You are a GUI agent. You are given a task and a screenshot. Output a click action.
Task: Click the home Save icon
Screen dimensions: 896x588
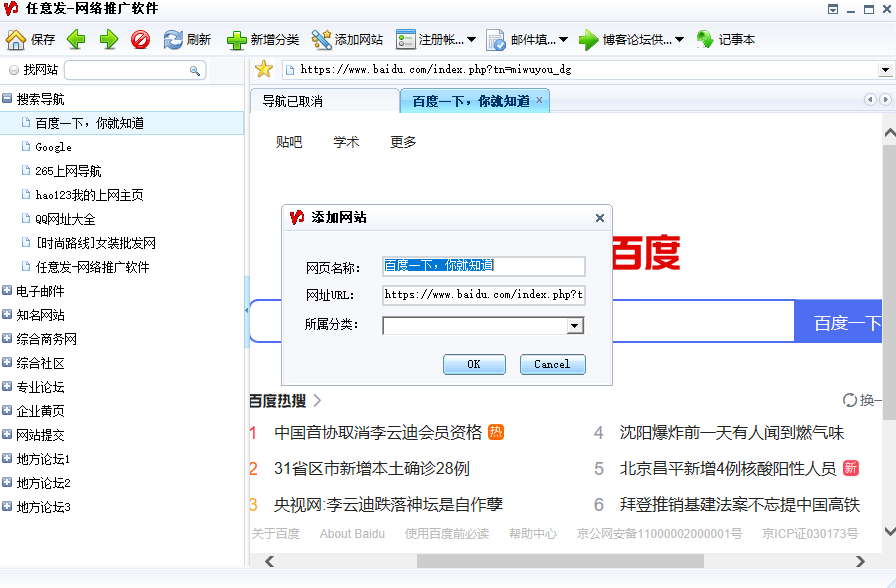(x=16, y=39)
